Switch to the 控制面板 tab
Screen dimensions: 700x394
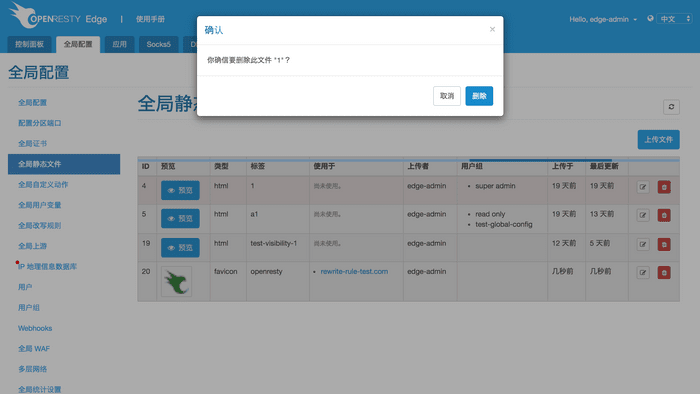pos(29,44)
